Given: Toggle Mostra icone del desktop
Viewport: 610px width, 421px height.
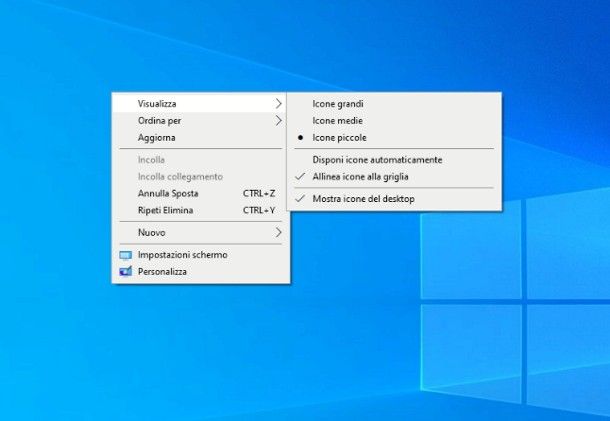Looking at the screenshot, I should click(394, 199).
